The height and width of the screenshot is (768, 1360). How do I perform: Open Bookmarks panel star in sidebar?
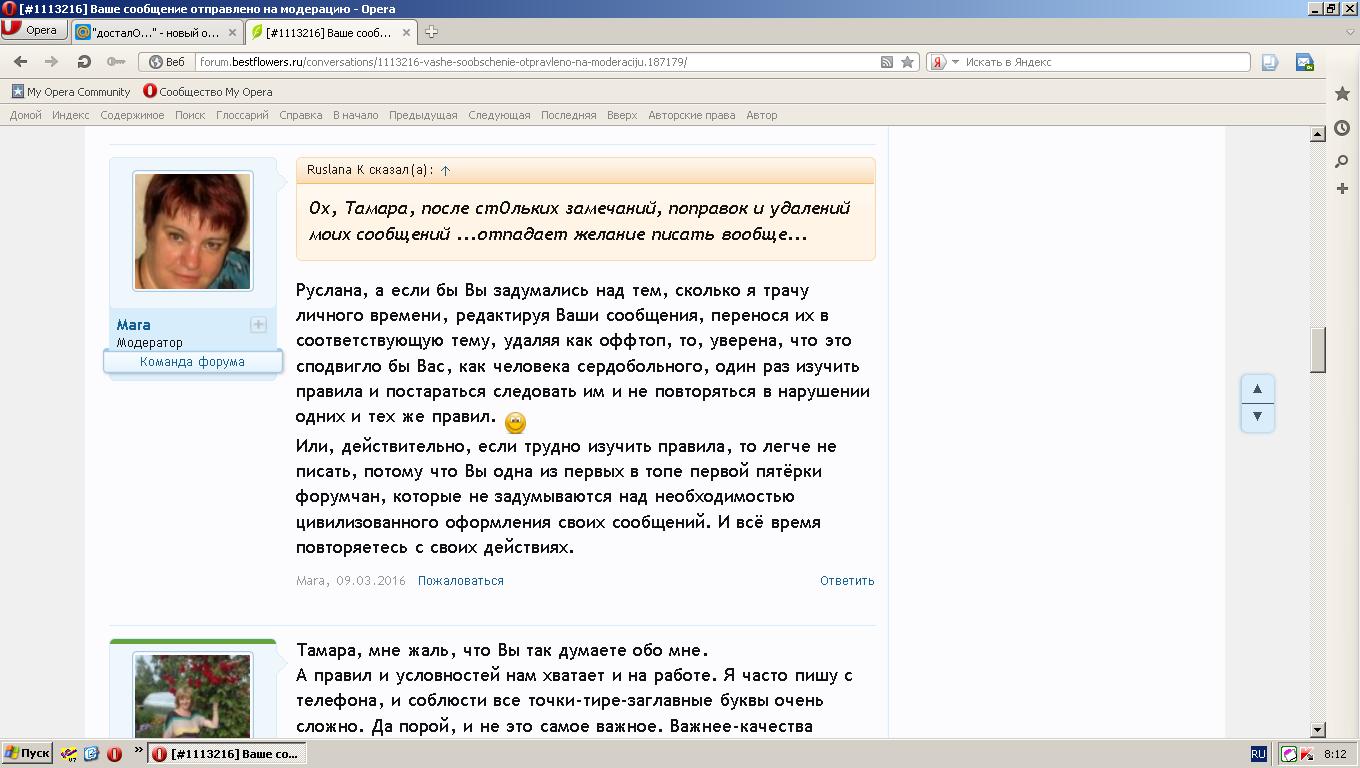pos(1342,93)
